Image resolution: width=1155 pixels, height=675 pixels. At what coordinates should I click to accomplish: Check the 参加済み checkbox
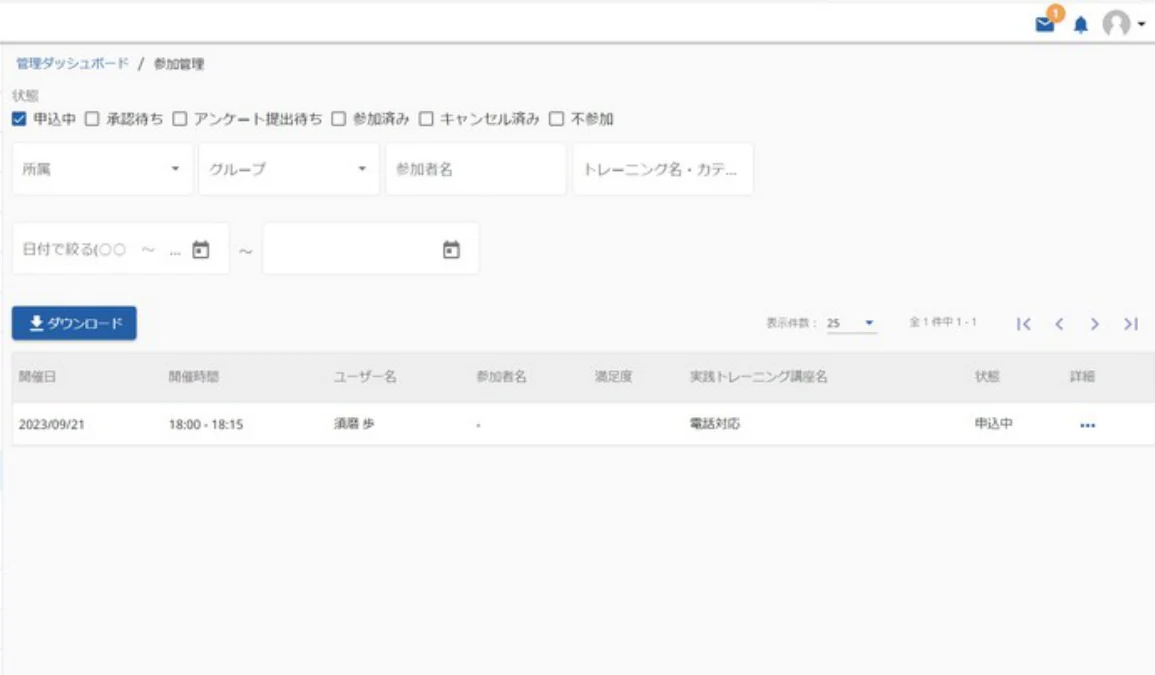339,119
